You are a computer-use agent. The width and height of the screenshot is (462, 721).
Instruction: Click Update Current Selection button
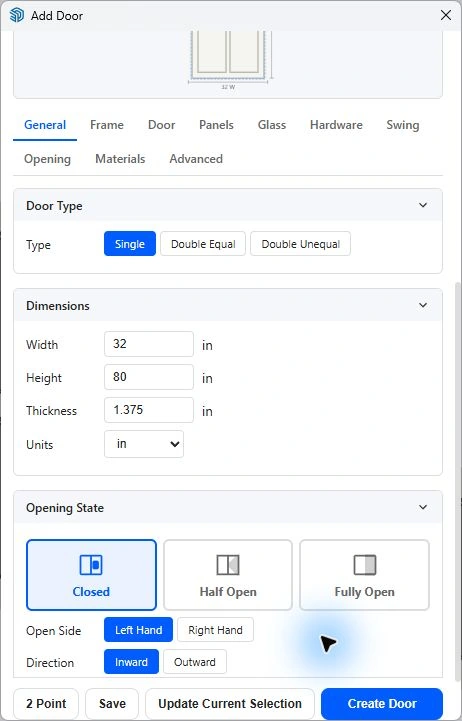pyautogui.click(x=230, y=704)
